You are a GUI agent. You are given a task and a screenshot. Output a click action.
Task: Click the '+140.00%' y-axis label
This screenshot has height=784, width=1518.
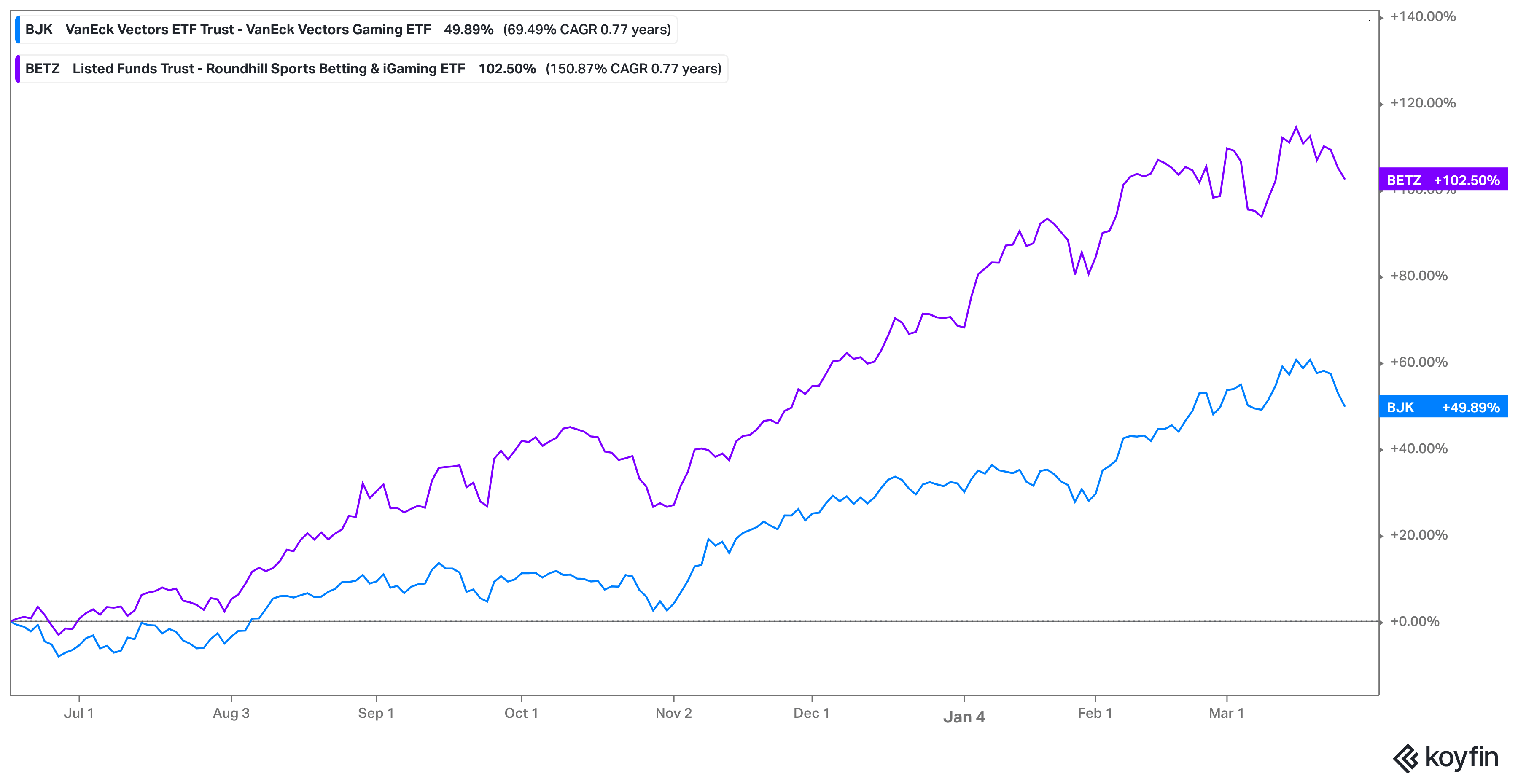coord(1423,16)
